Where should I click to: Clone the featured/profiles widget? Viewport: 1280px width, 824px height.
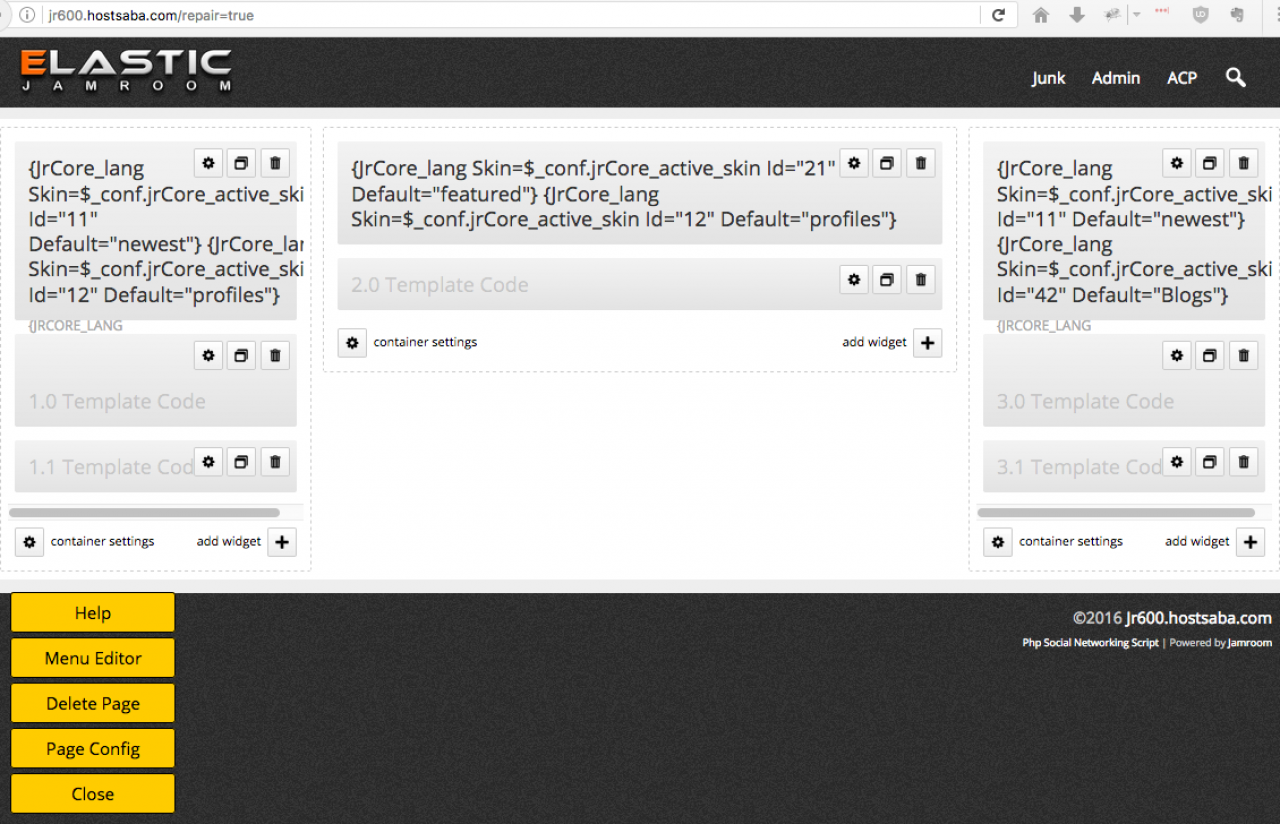pos(887,163)
